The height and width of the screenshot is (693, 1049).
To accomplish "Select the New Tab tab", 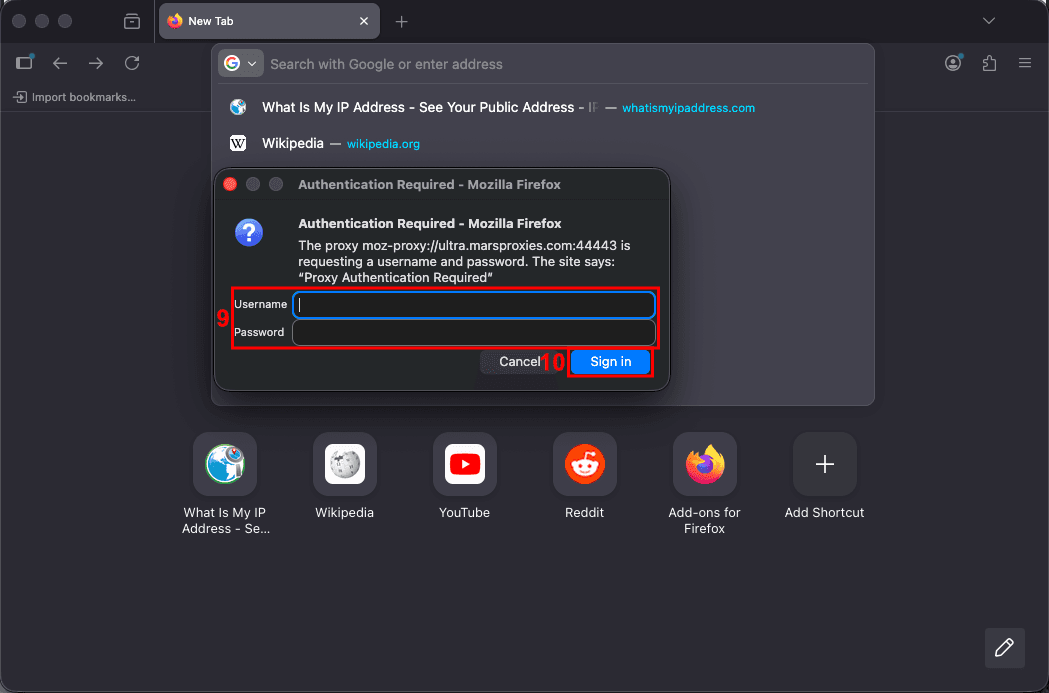I will tap(269, 21).
